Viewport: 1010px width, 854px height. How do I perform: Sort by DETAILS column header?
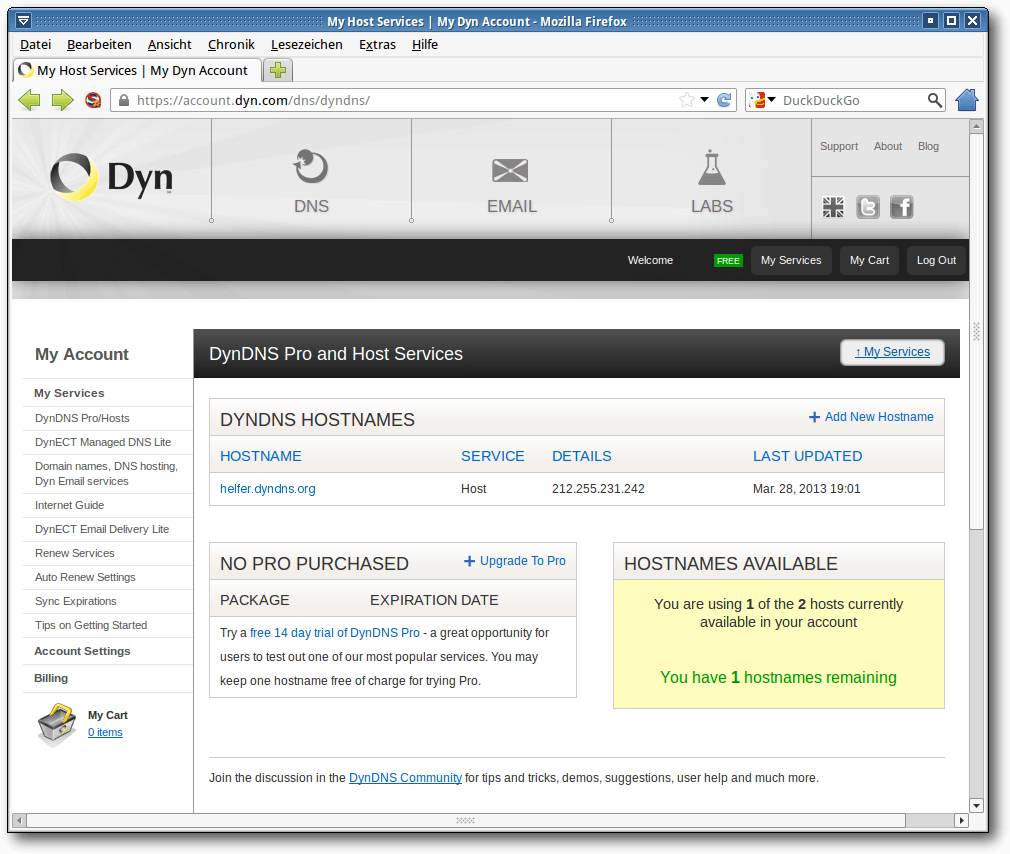[x=582, y=456]
